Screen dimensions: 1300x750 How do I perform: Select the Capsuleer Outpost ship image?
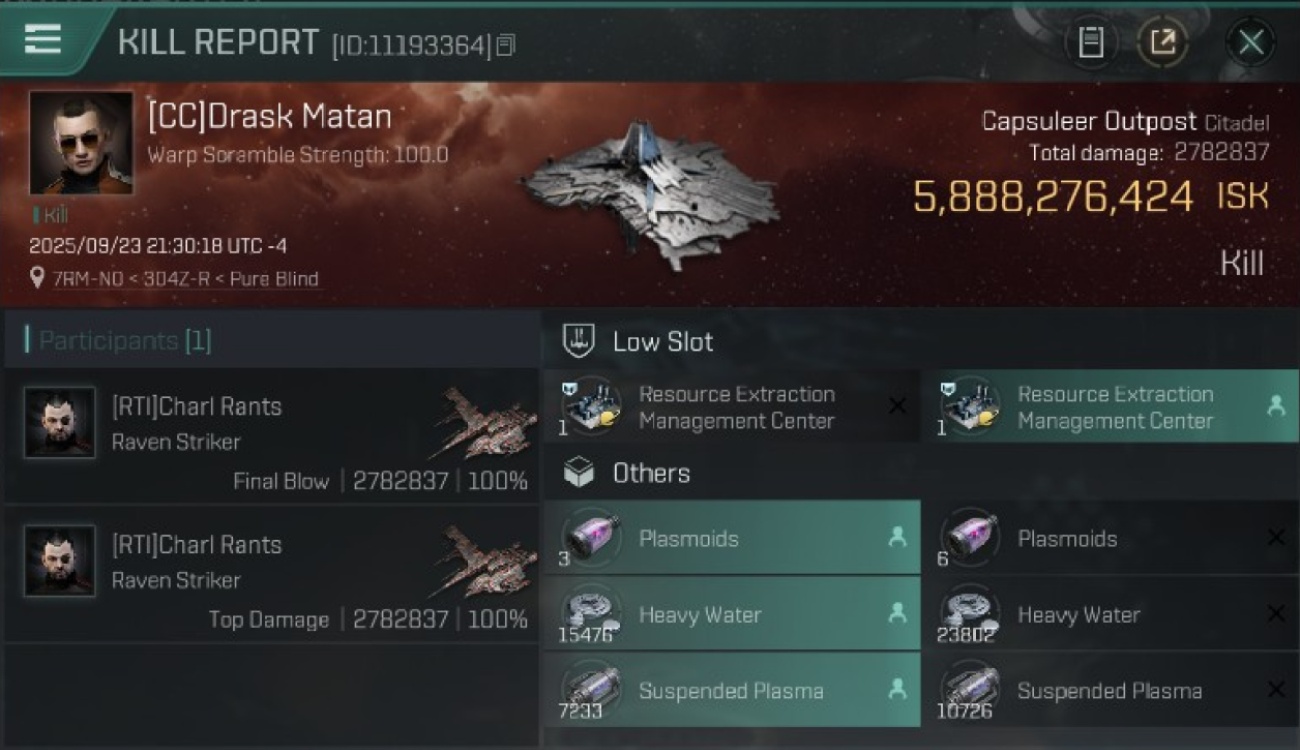coord(650,192)
